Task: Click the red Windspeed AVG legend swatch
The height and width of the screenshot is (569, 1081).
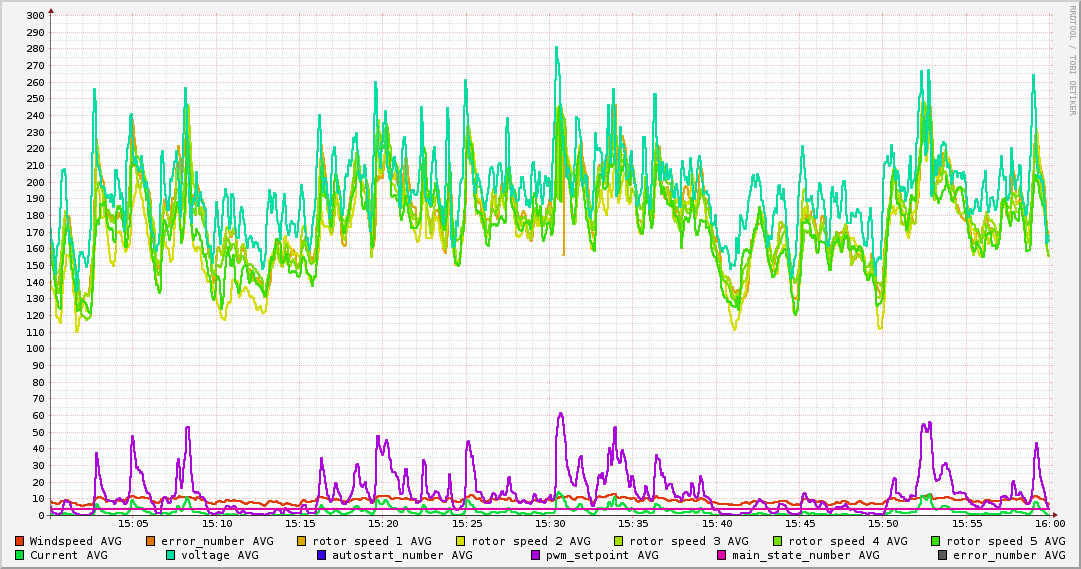Action: coord(19,541)
